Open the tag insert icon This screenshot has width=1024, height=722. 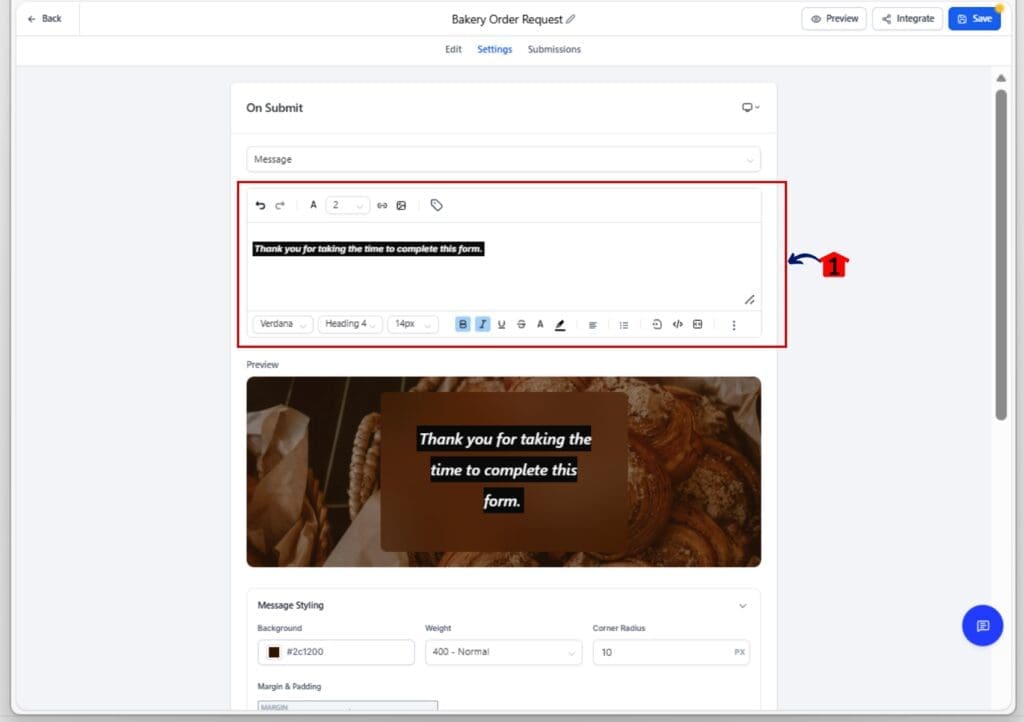[436, 205]
